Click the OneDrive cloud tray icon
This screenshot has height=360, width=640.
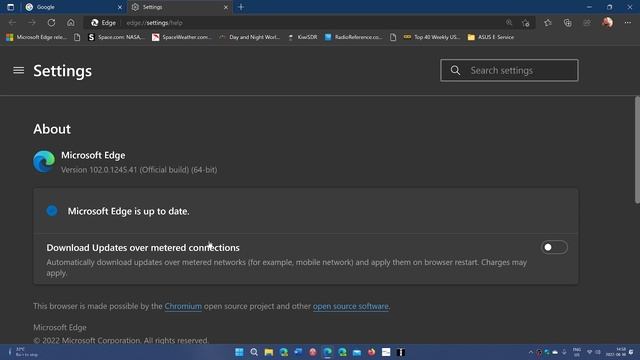[x=555, y=352]
